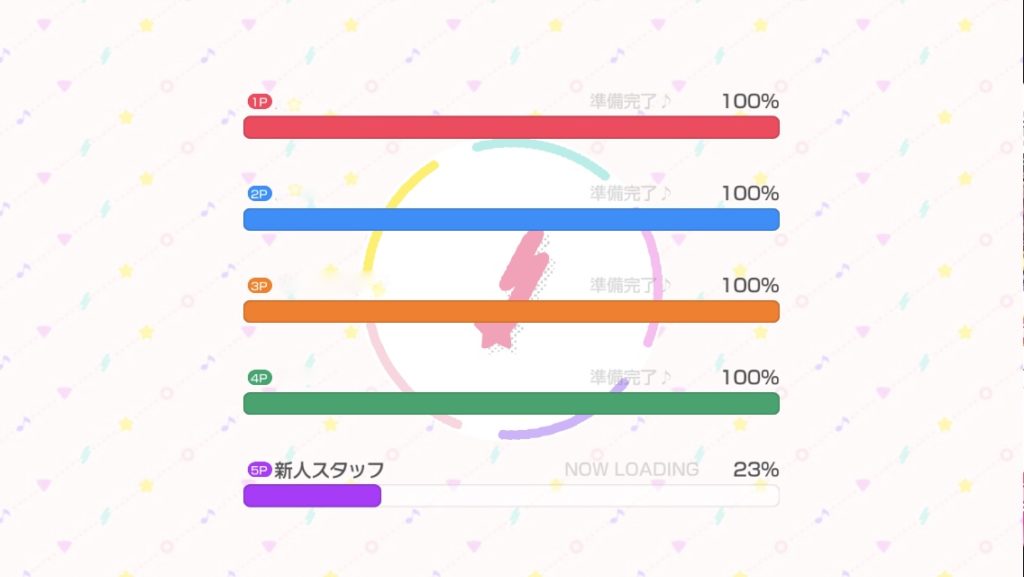Click the purple 5P loading bar fill

(312, 495)
